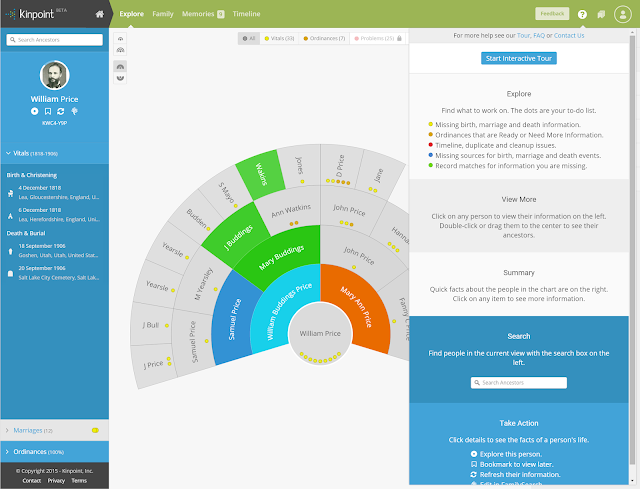Click William Price's portrait photo
Viewport: 640px width, 489px height.
55,75
